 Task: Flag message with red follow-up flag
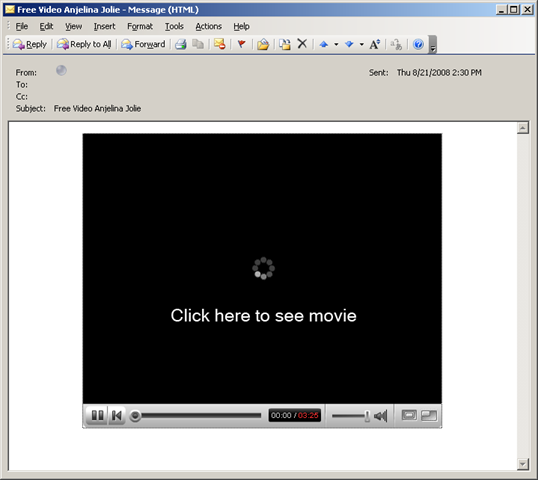point(242,44)
